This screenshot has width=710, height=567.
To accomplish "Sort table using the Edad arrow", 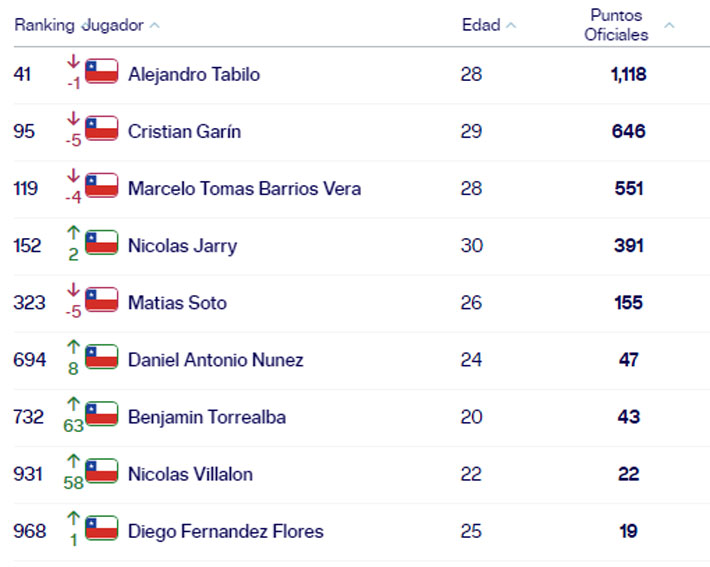I will click(511, 26).
